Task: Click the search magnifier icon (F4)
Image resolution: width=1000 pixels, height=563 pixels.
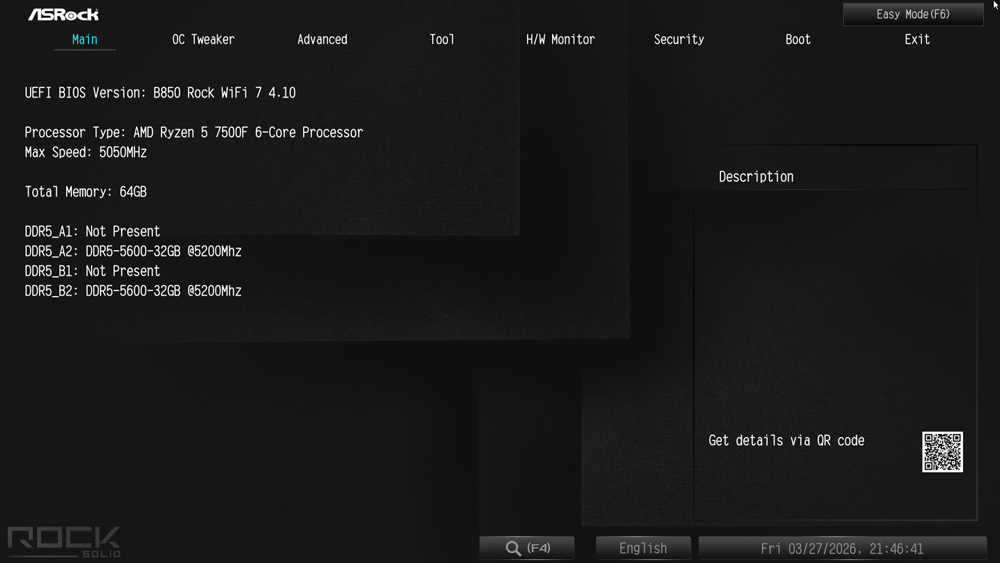Action: pyautogui.click(x=513, y=548)
